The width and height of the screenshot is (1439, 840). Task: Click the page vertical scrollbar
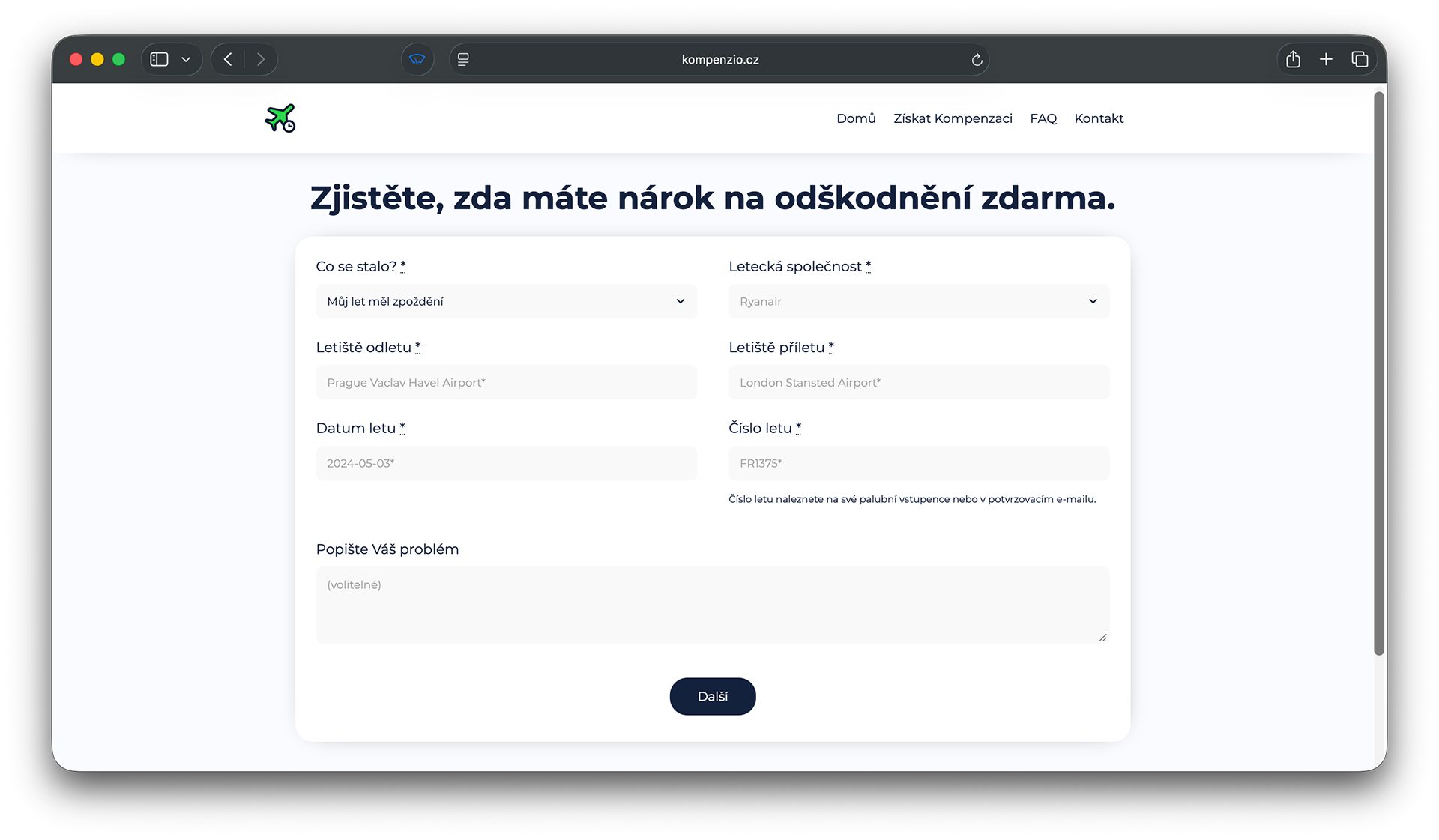(1378, 373)
